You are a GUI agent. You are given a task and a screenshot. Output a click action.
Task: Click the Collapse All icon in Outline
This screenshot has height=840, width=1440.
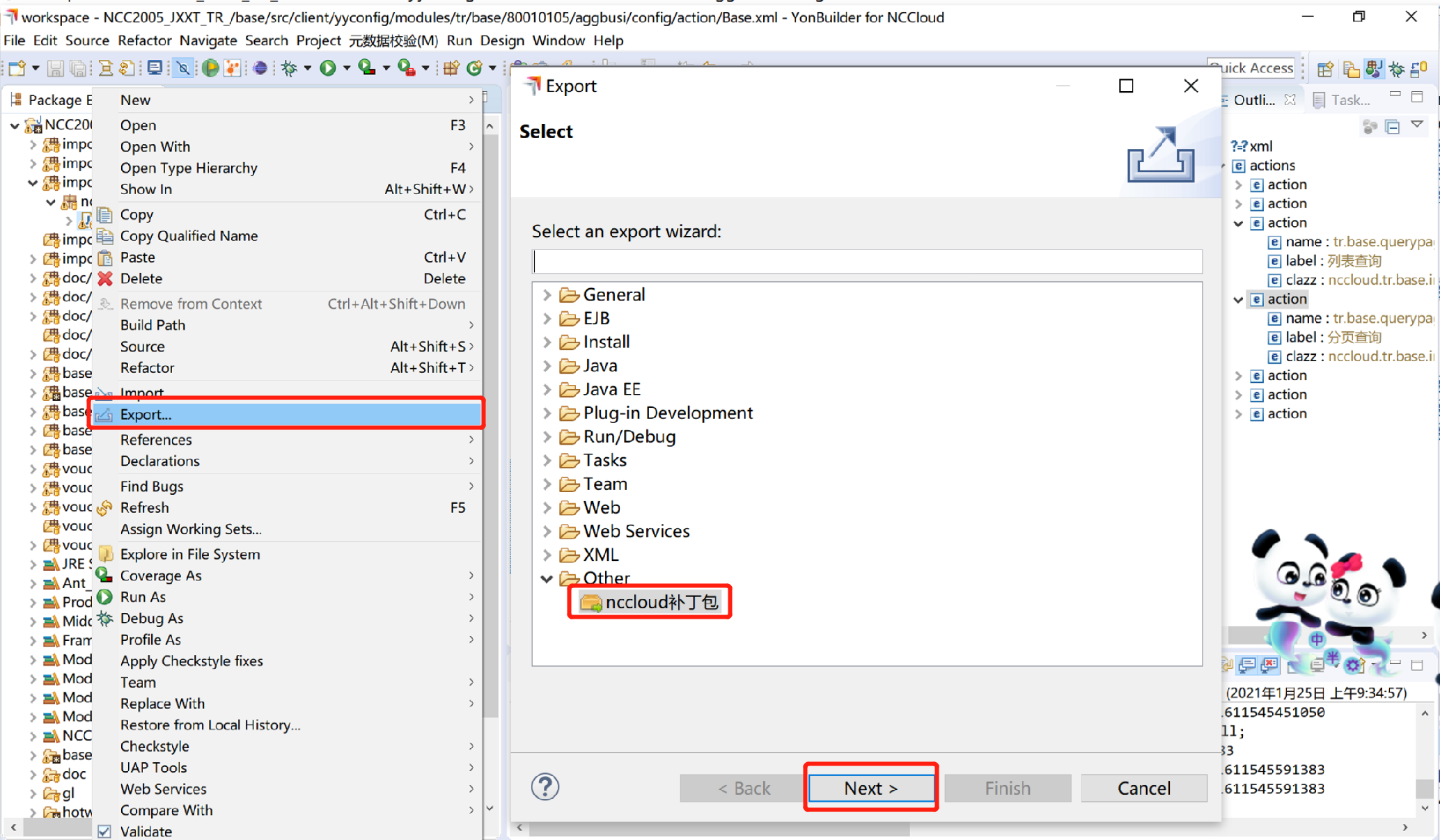[x=1393, y=126]
